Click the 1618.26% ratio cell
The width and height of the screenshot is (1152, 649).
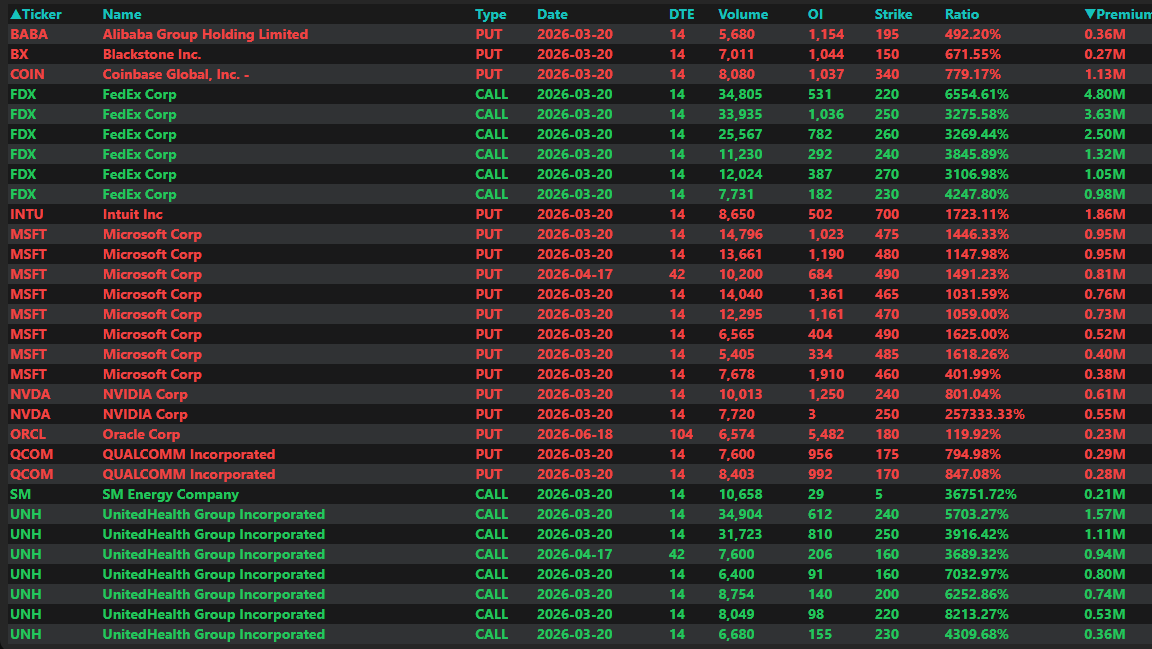coord(976,354)
